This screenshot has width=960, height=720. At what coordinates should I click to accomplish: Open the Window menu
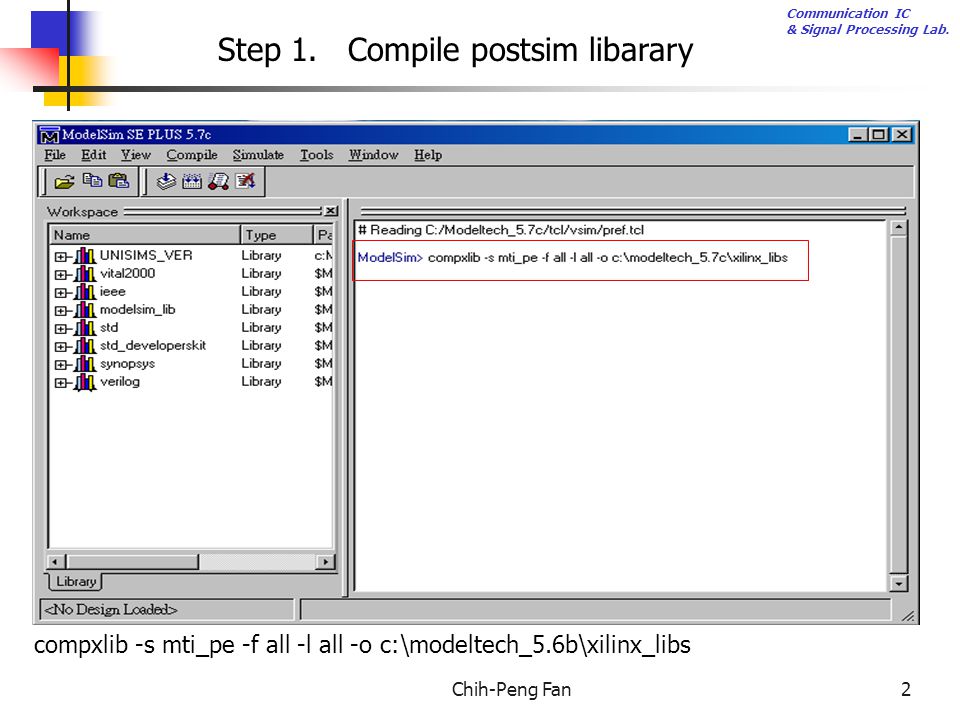[373, 155]
